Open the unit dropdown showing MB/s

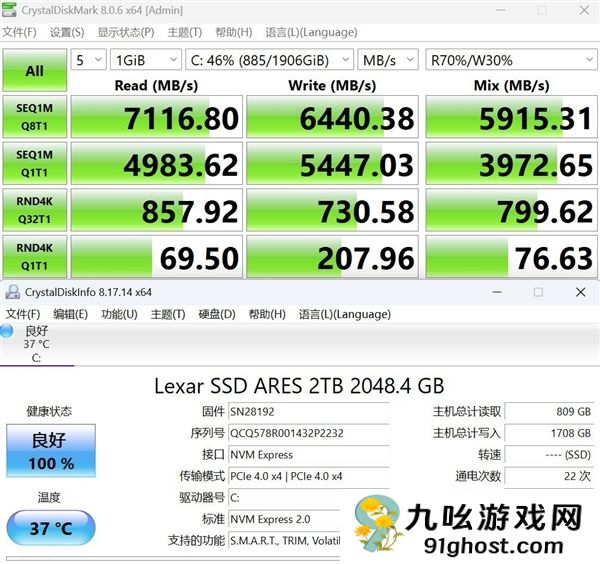[x=388, y=60]
